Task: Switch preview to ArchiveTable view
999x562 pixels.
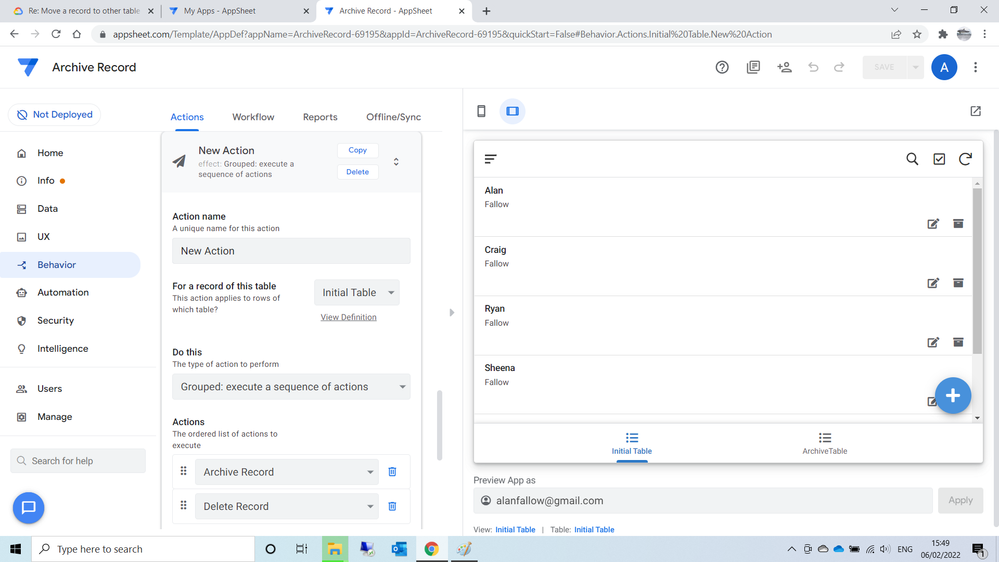Action: click(824, 443)
